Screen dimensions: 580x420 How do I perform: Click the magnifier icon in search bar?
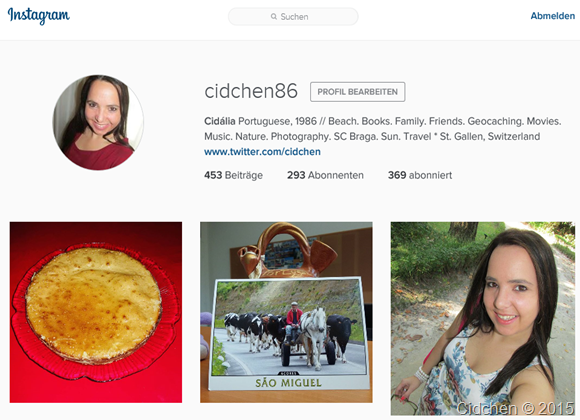click(274, 17)
